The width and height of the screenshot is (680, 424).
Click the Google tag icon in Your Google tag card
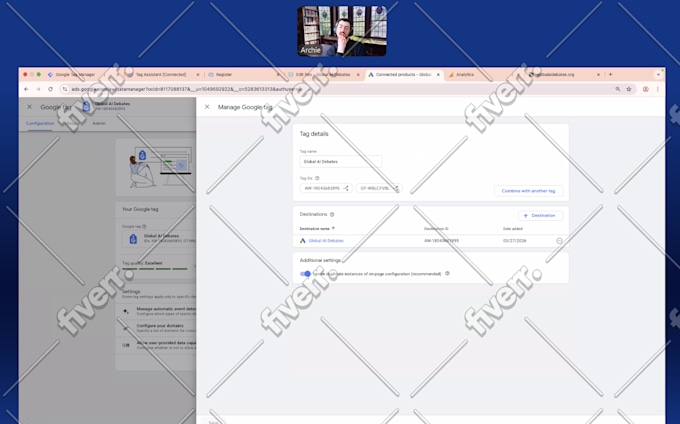click(133, 238)
